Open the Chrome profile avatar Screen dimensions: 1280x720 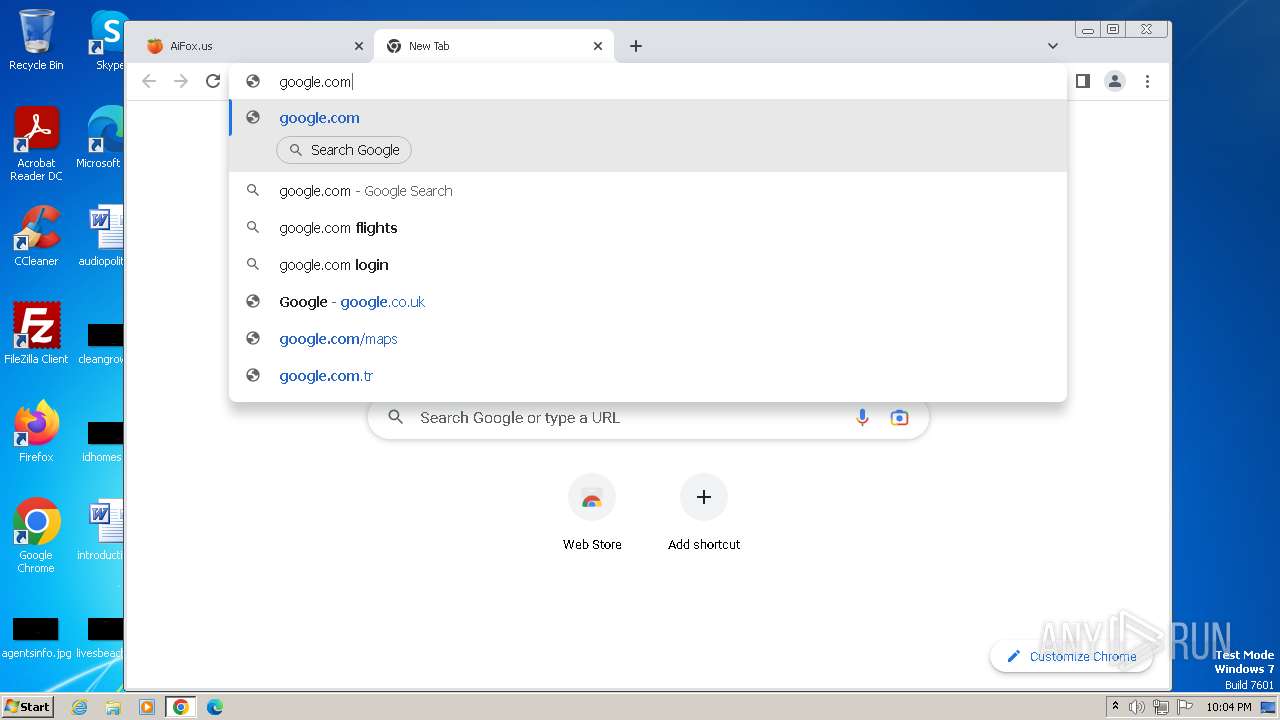coord(1115,81)
